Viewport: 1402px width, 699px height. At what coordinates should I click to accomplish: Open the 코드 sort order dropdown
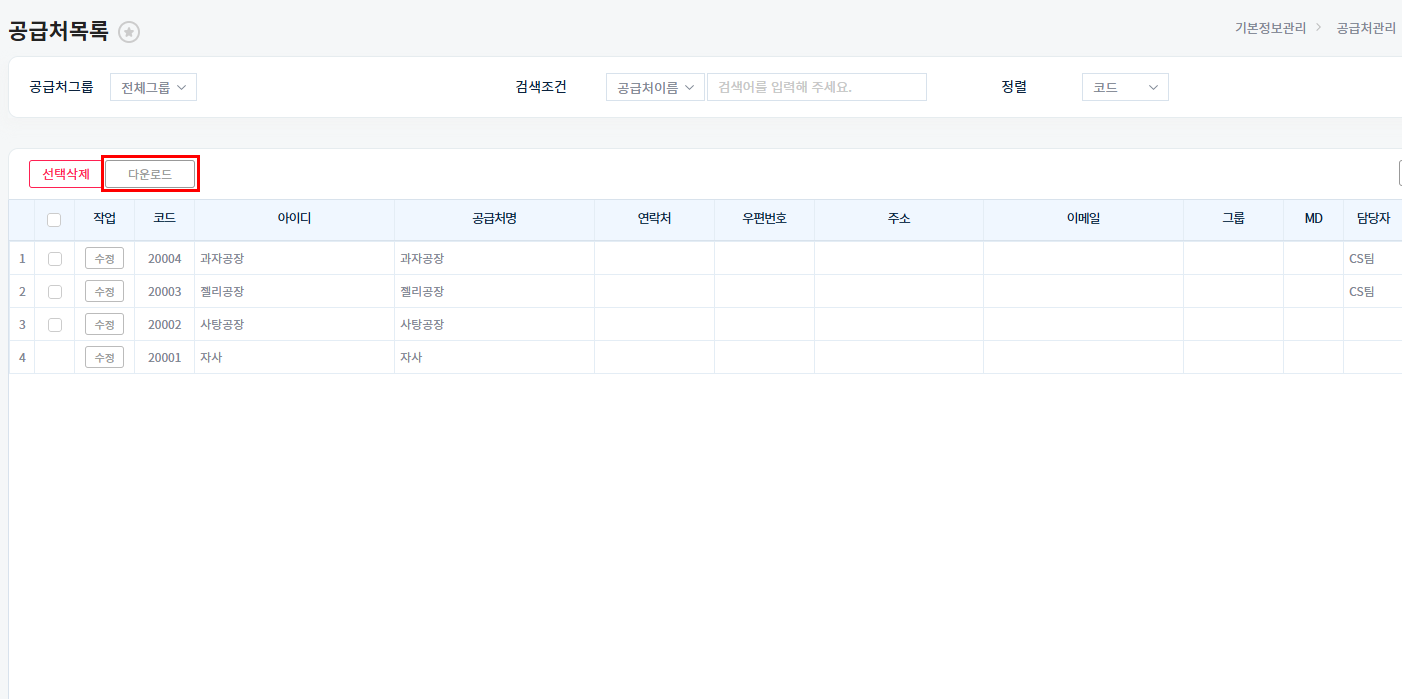1124,88
